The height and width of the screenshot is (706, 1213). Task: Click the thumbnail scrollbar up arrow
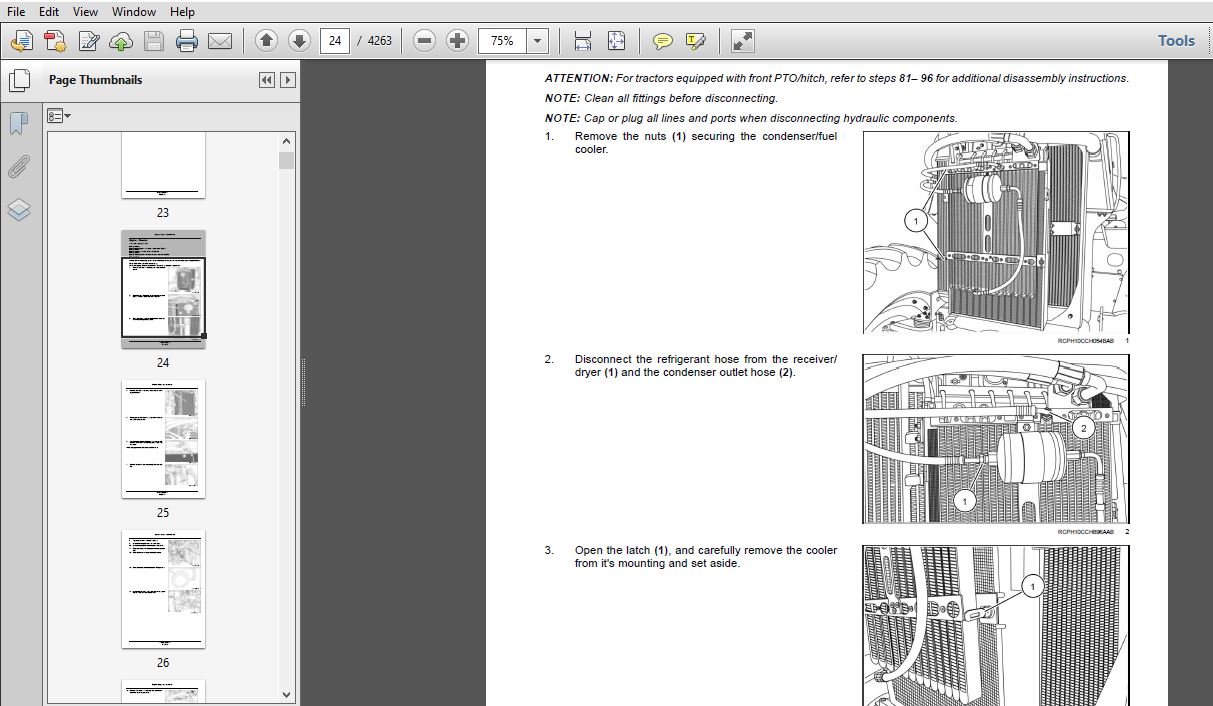coord(287,142)
